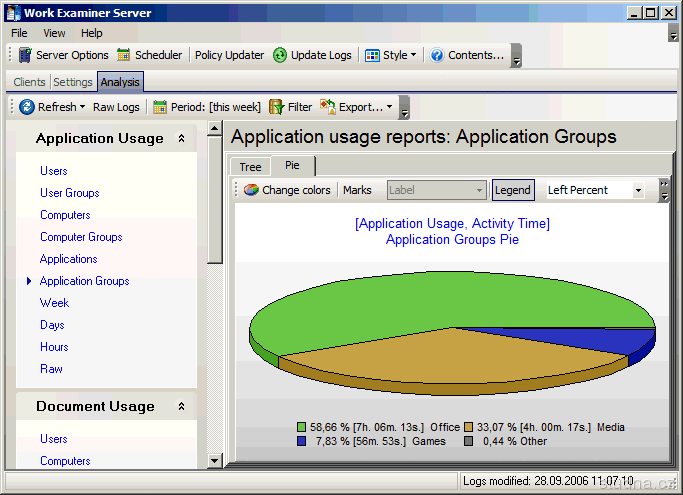Click the Change colors palette icon
This screenshot has height=495, width=683.
252,190
